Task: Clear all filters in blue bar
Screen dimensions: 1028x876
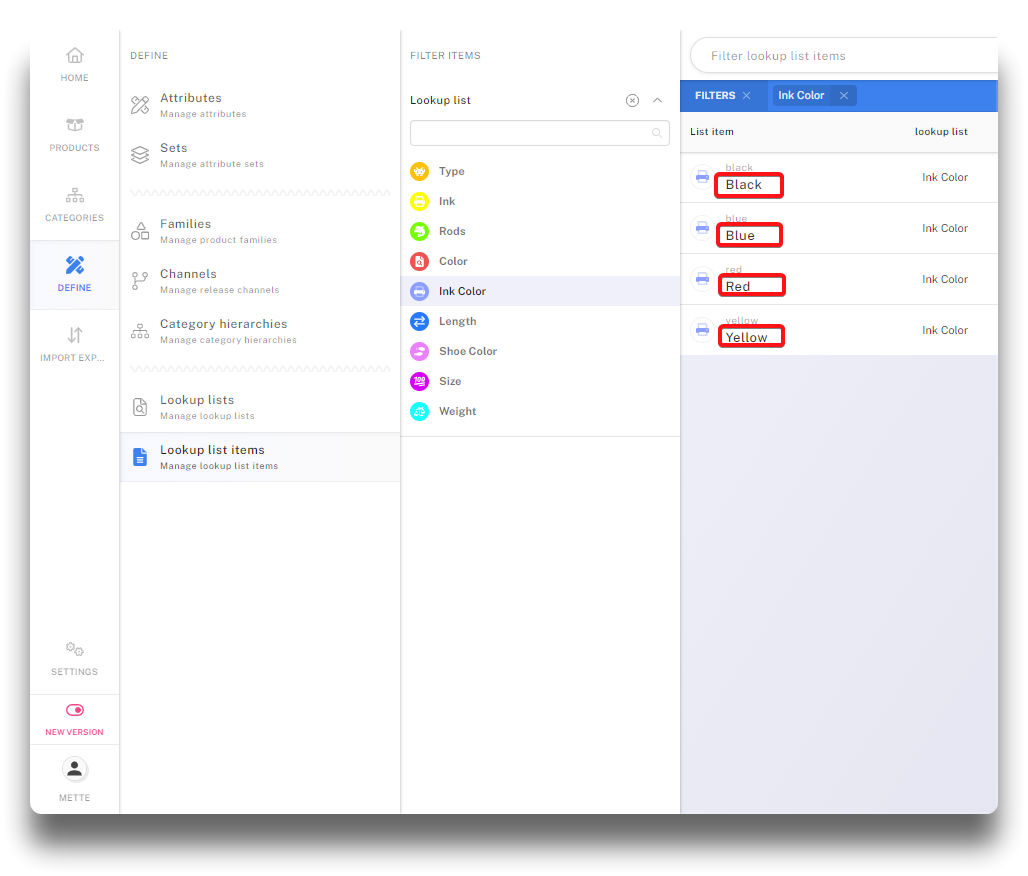Action: point(746,96)
